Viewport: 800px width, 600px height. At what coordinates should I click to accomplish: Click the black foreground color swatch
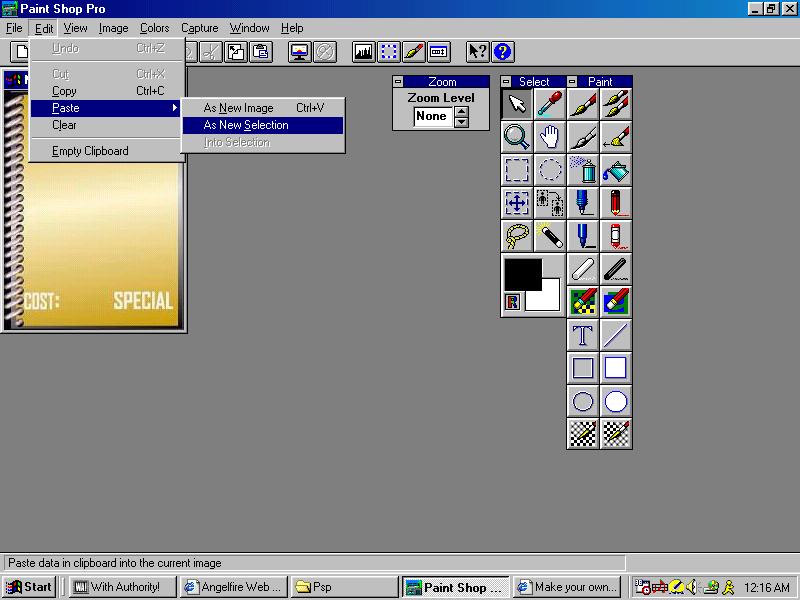[521, 273]
